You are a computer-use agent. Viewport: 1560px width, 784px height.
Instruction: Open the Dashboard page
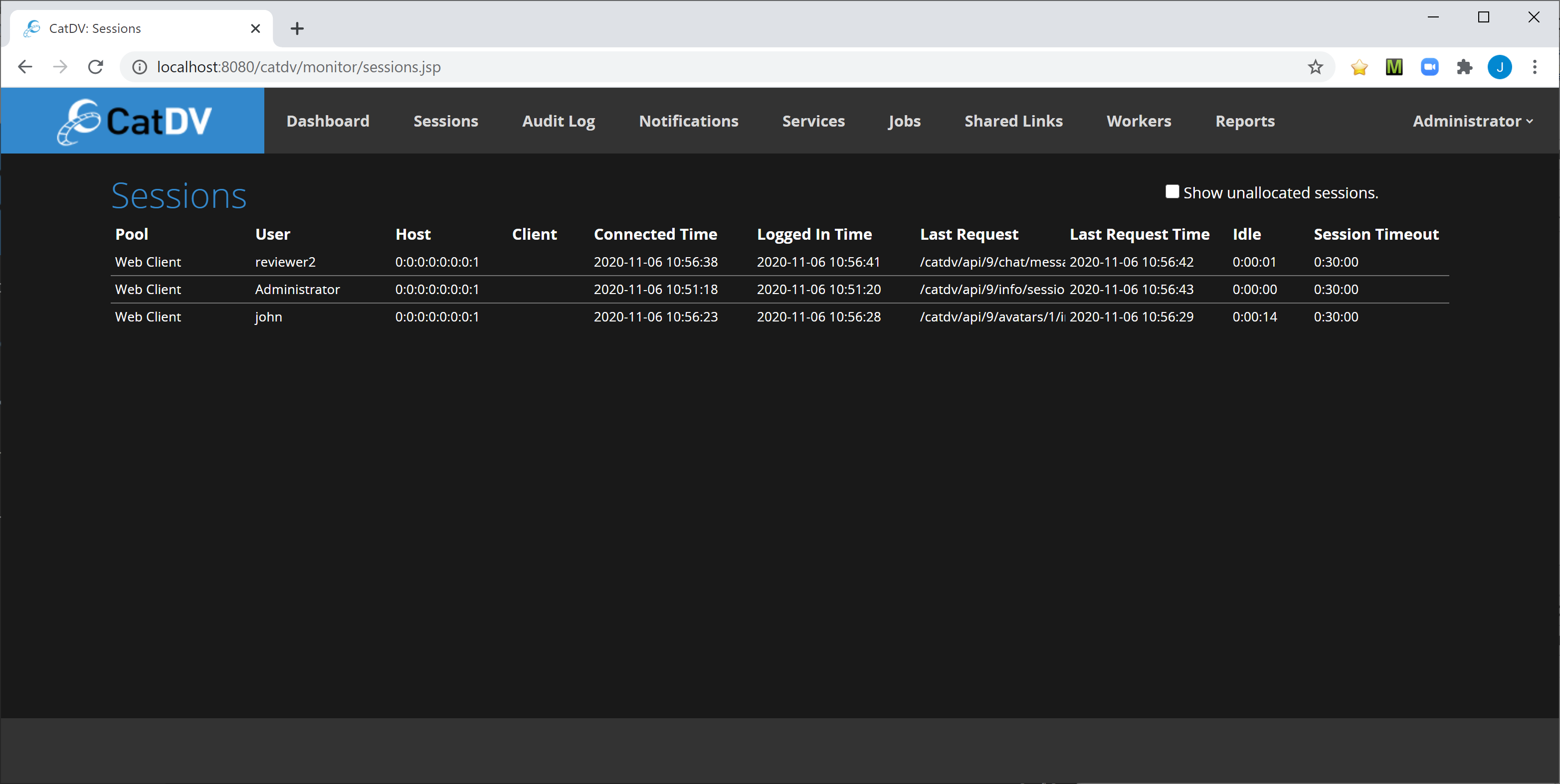coord(328,121)
